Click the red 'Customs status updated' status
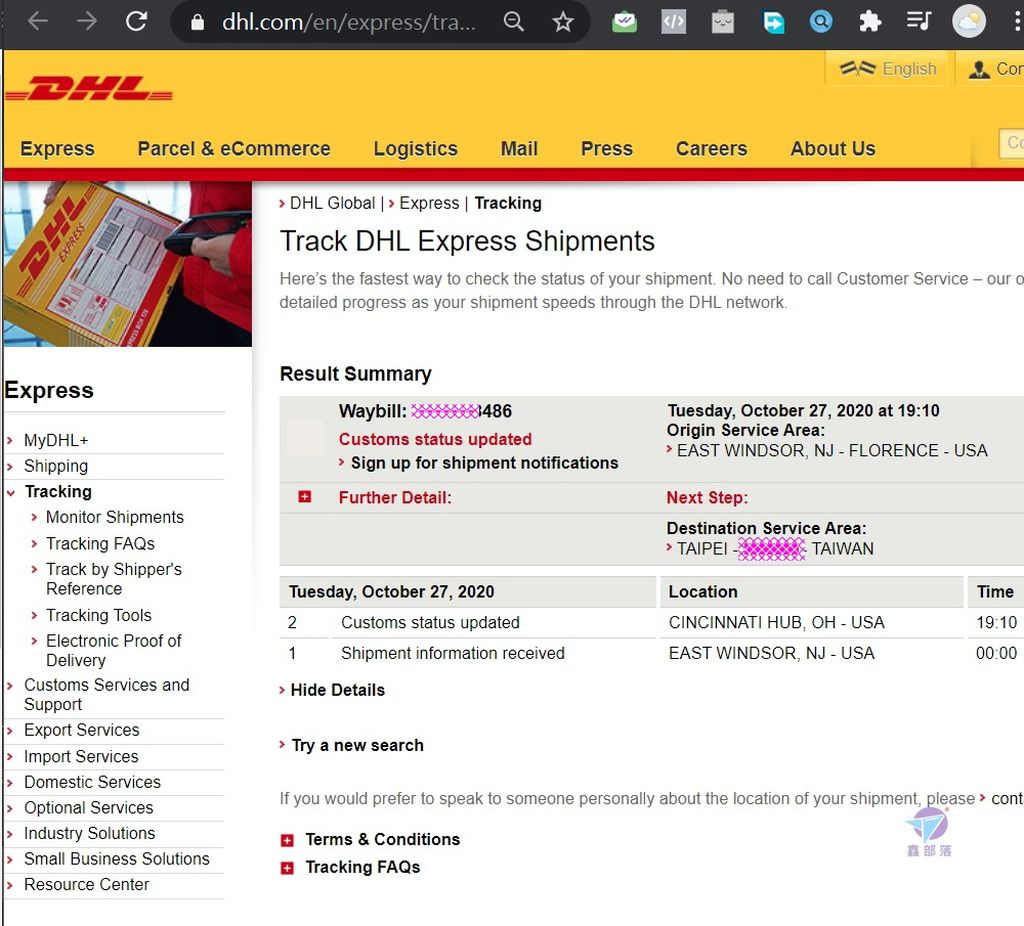 tap(435, 439)
